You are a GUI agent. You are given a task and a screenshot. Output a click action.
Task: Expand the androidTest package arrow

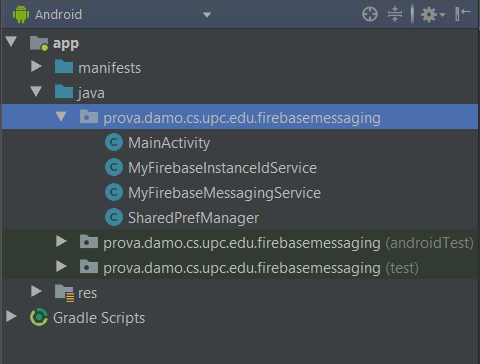[61, 241]
